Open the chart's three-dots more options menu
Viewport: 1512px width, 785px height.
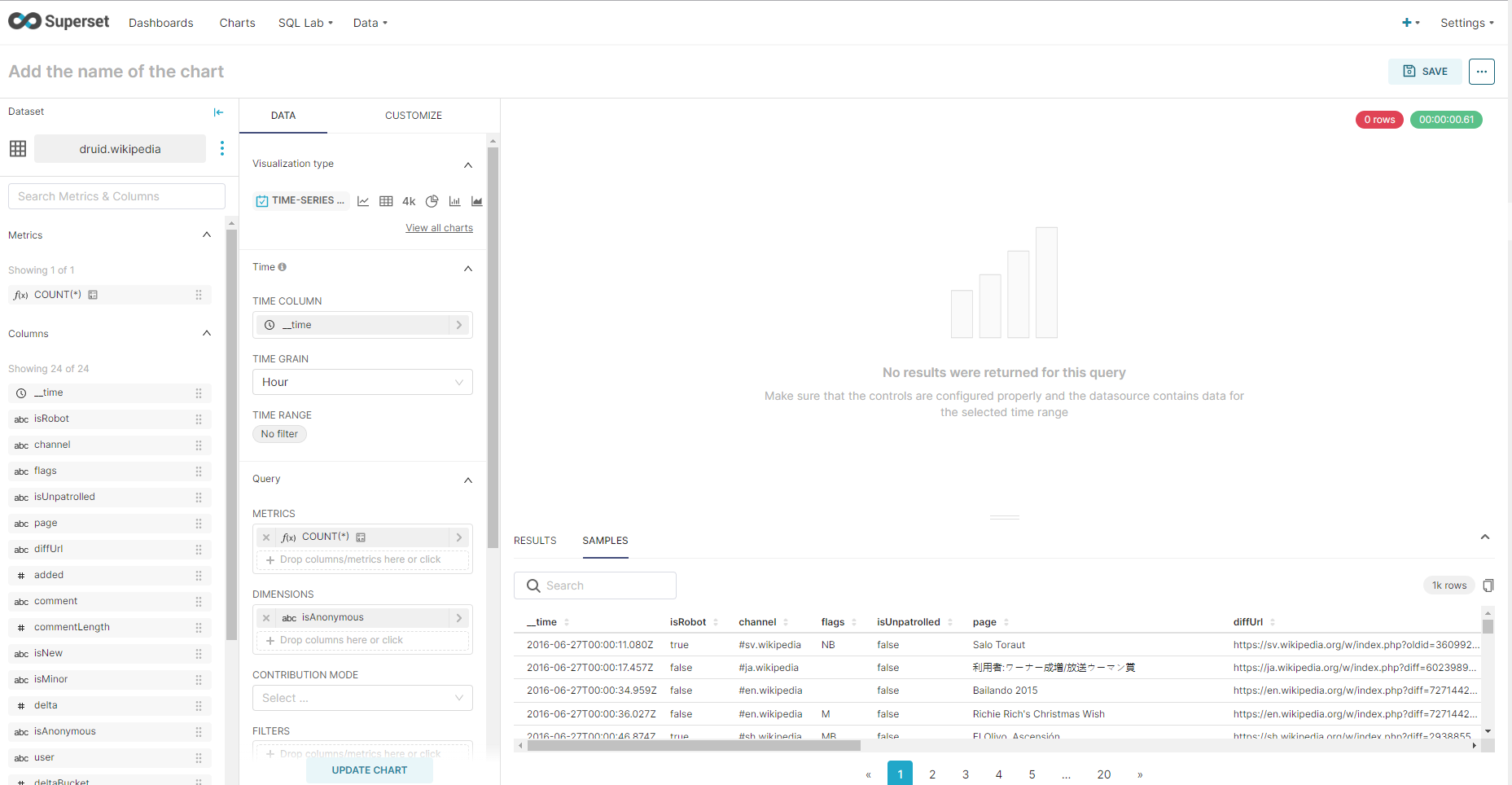point(1482,72)
